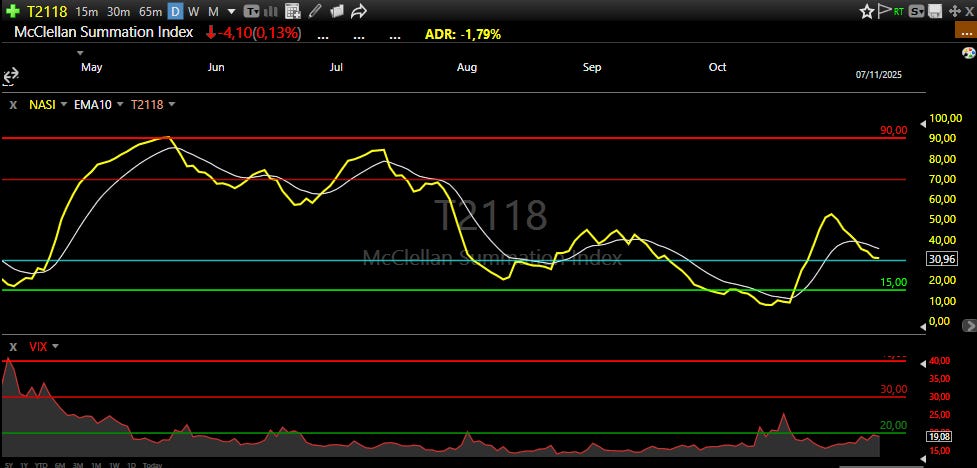
Task: Click the green plus add-symbol icon
Action: tap(12, 11)
